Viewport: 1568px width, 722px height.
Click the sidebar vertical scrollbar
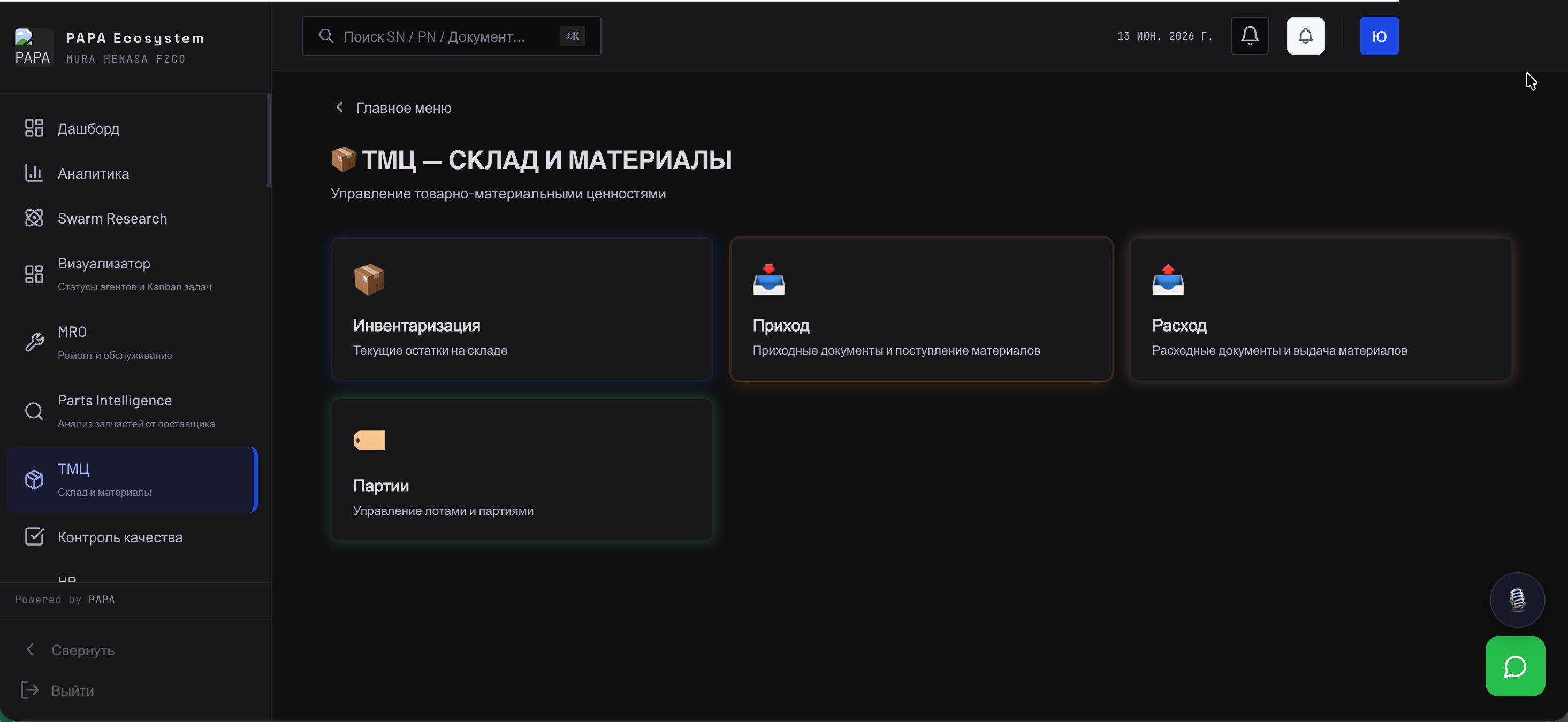pyautogui.click(x=268, y=141)
